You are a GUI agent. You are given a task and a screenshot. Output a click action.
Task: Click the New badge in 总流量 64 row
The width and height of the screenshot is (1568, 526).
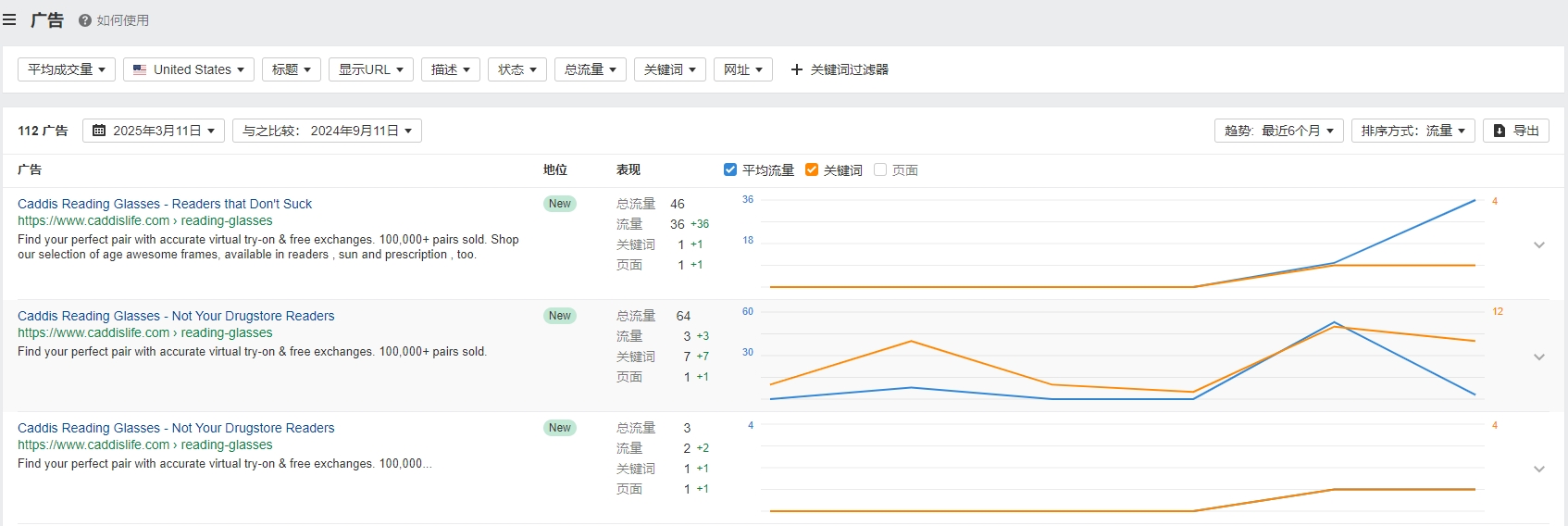coord(560,316)
